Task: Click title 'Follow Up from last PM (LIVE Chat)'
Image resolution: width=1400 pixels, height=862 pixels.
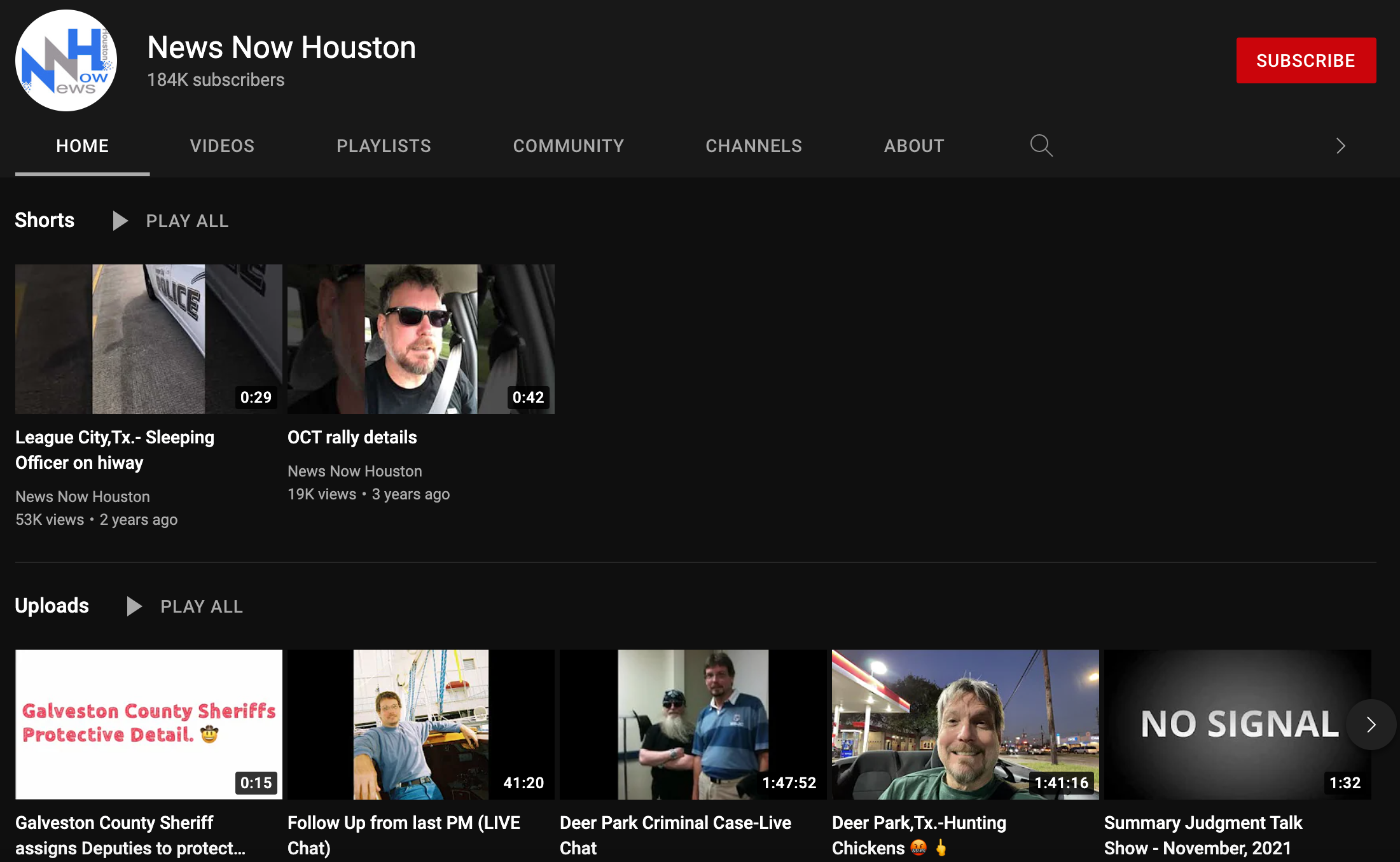Action: [x=404, y=835]
